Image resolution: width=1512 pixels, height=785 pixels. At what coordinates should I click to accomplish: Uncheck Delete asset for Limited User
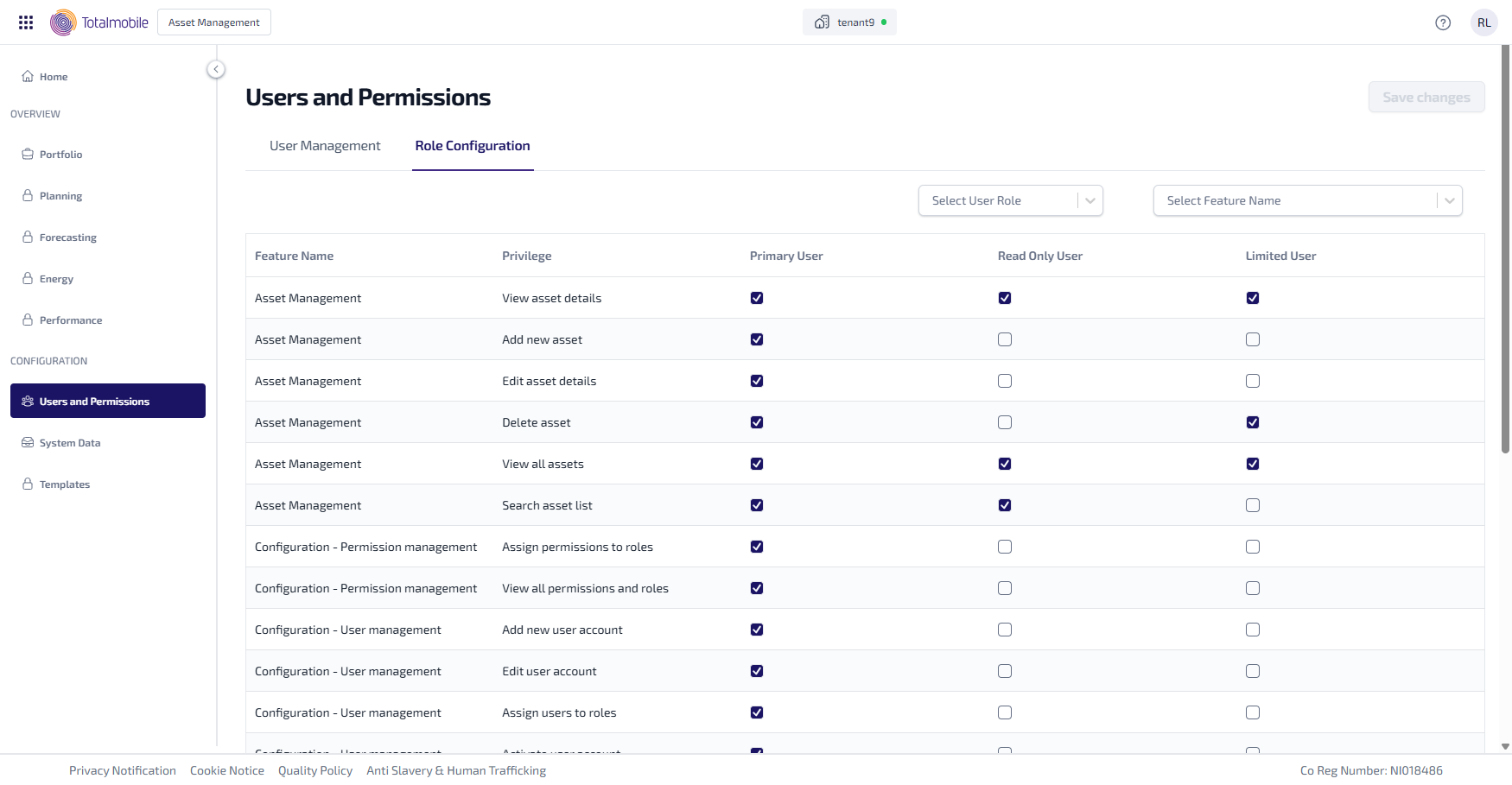pyautogui.click(x=1252, y=422)
